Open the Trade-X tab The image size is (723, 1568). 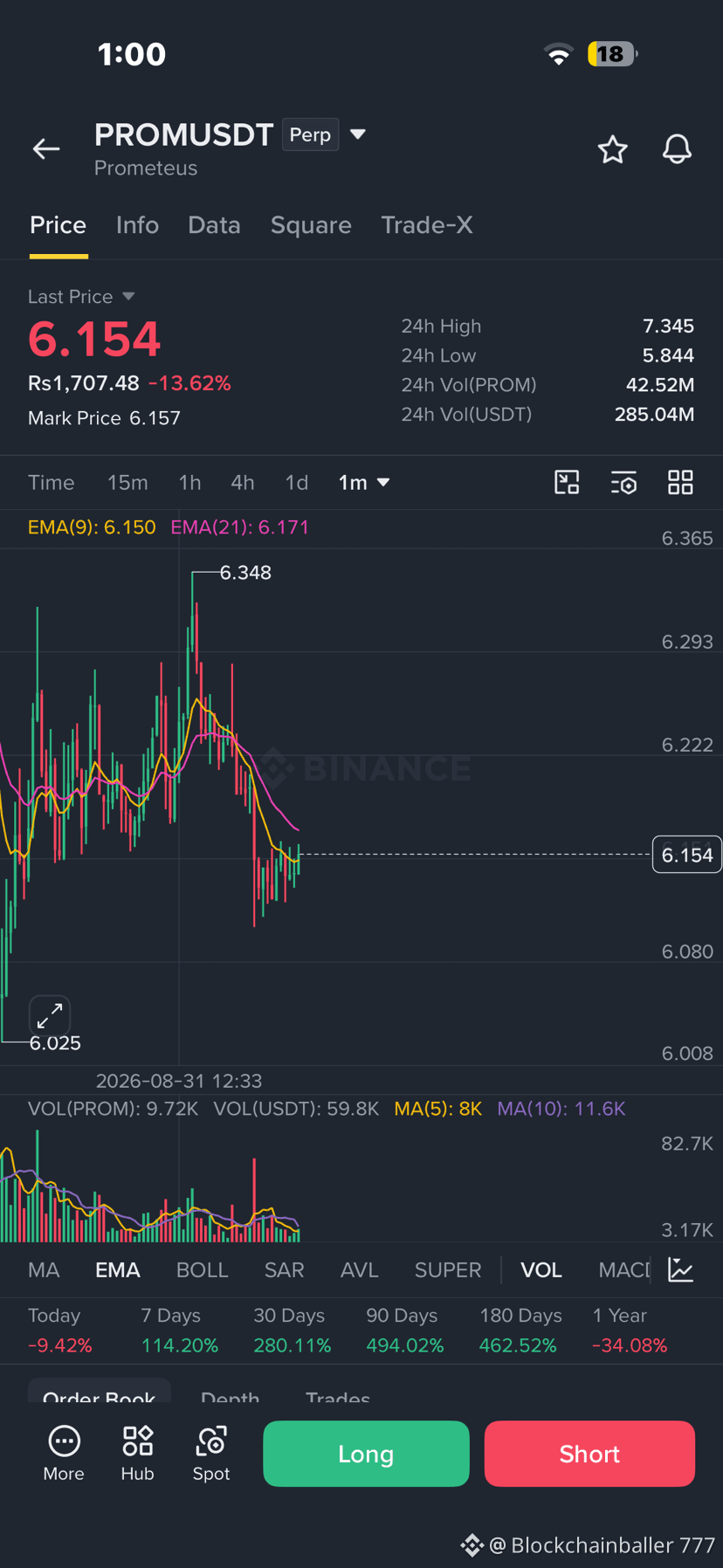point(427,225)
